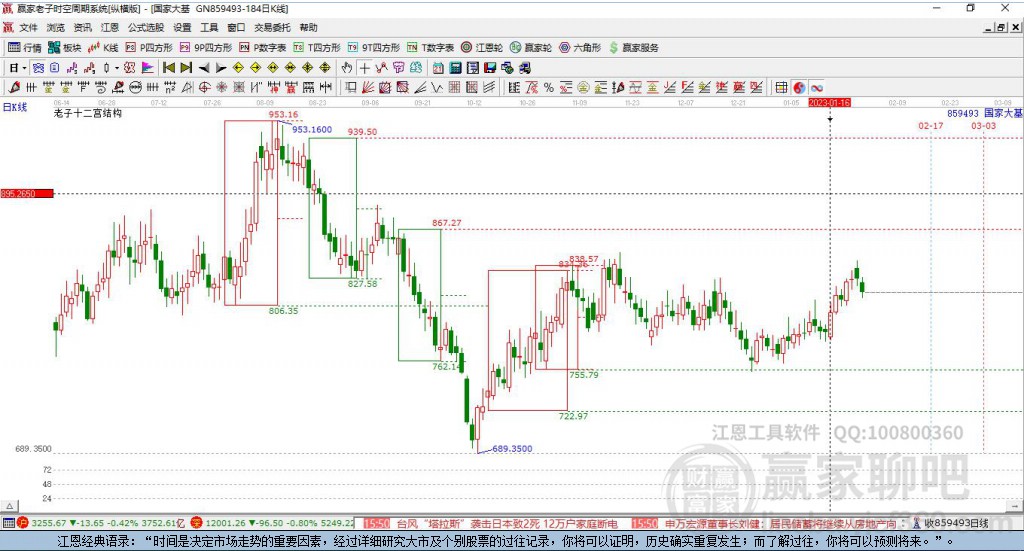Open the P数字表 tool
Screen dimensions: 1024x551
263,48
